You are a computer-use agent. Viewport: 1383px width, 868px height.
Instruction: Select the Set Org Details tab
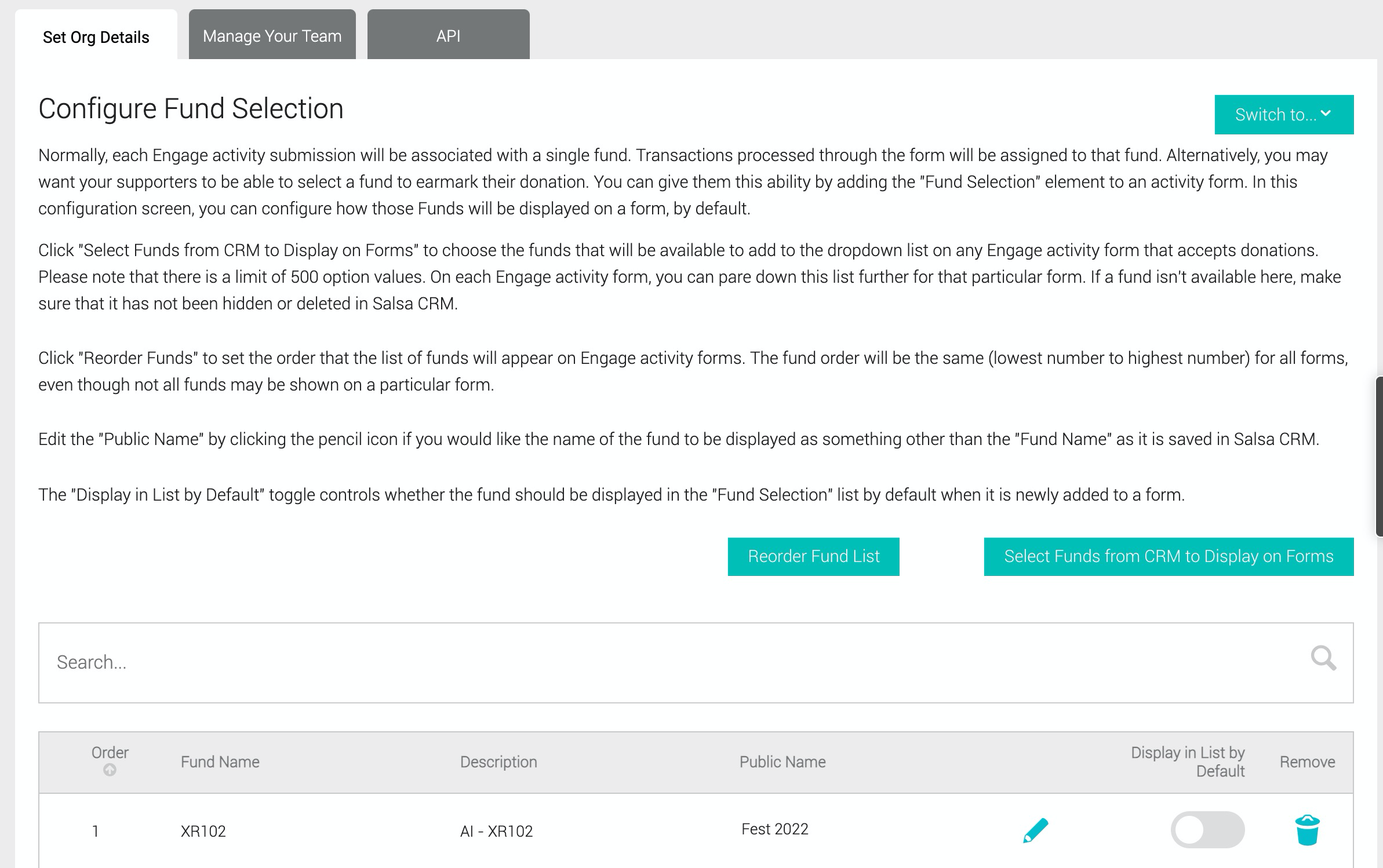96,36
